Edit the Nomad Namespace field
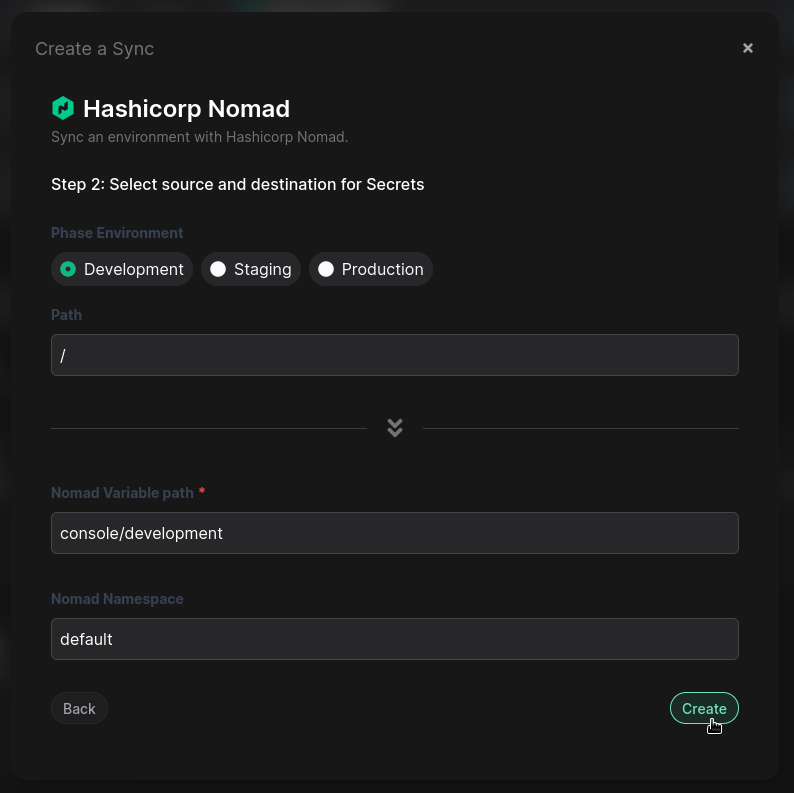Viewport: 794px width, 793px height. 394,639
